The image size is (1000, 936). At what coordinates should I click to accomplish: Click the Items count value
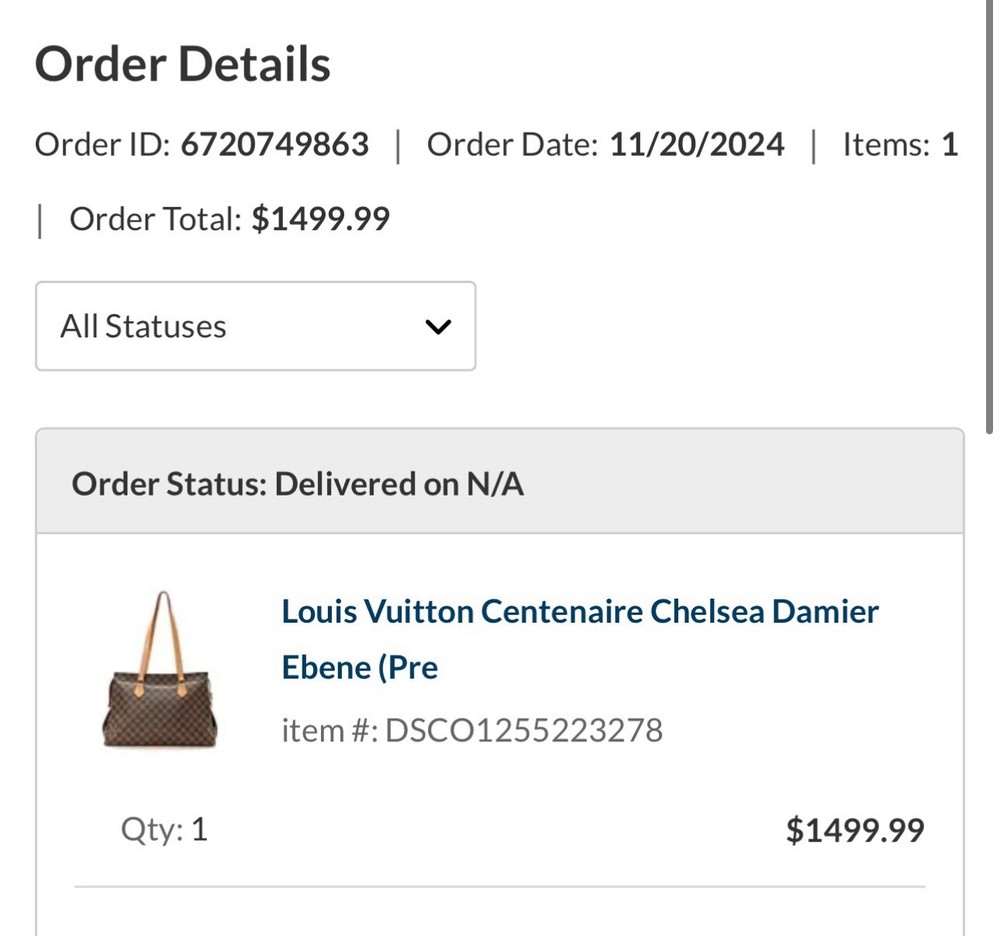click(949, 145)
